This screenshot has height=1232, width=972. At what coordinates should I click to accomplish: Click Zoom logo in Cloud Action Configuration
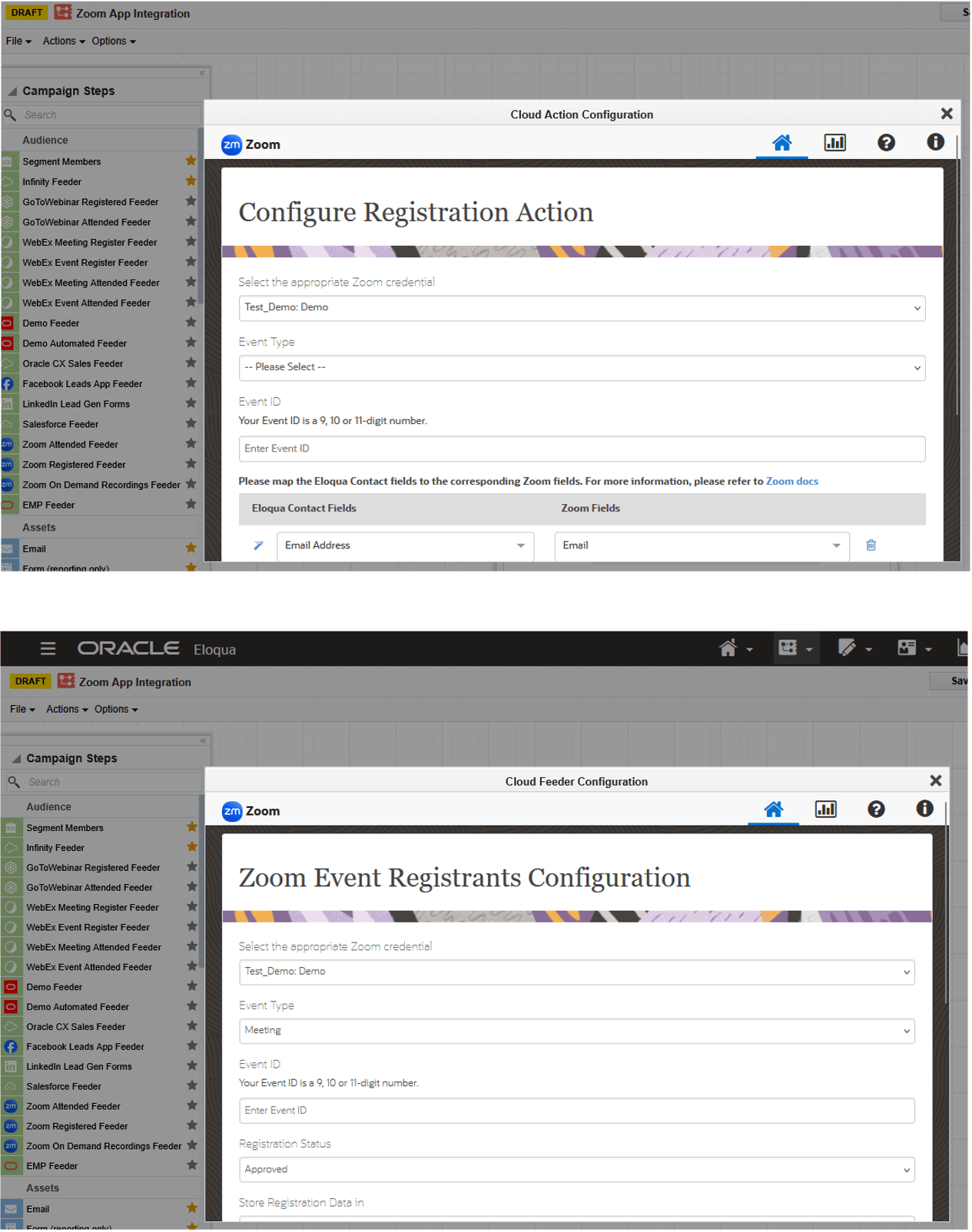point(250,144)
